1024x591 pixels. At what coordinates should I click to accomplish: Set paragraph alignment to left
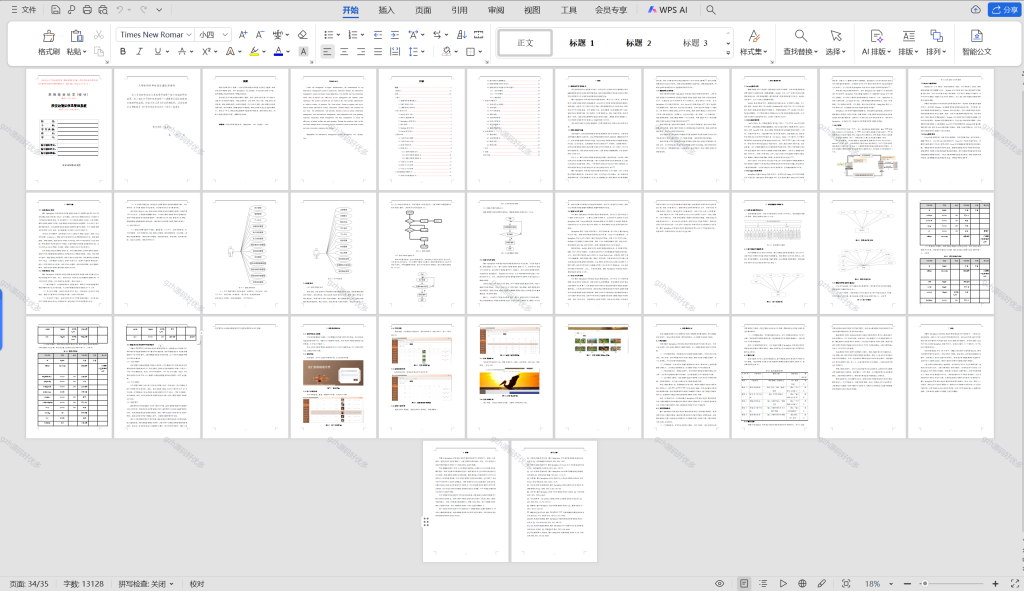click(327, 52)
